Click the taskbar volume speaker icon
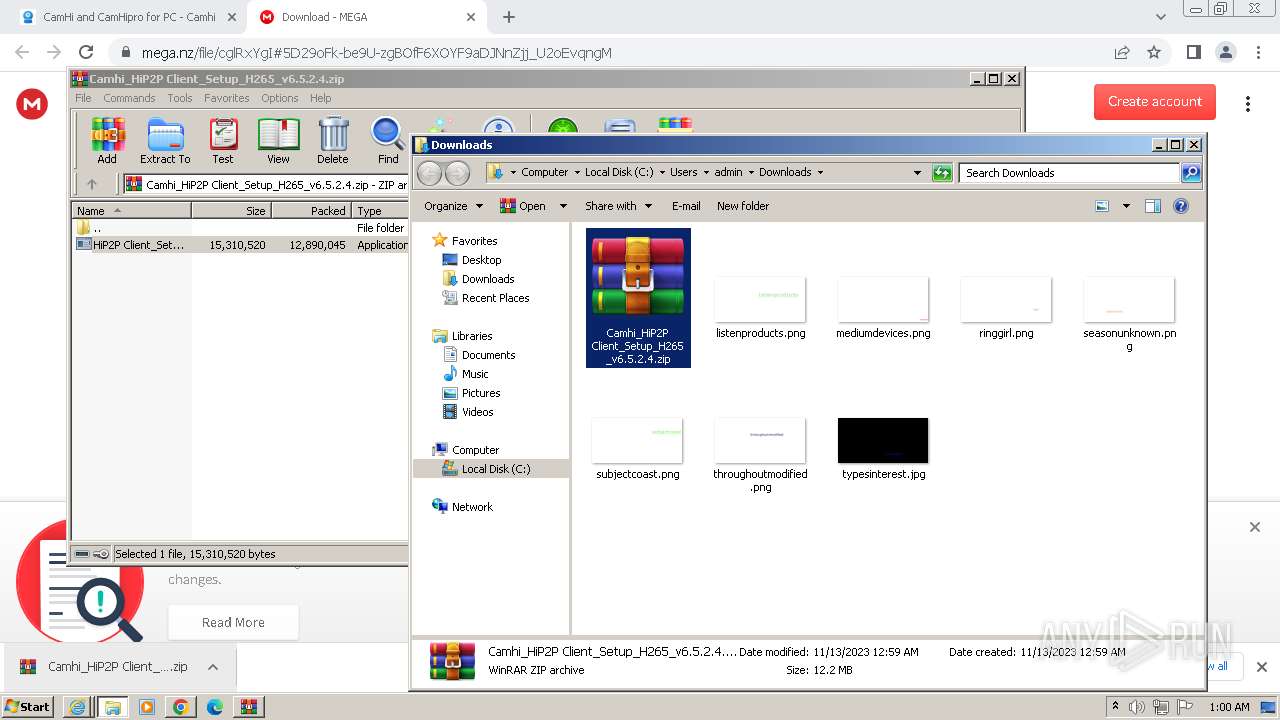 pos(1136,707)
